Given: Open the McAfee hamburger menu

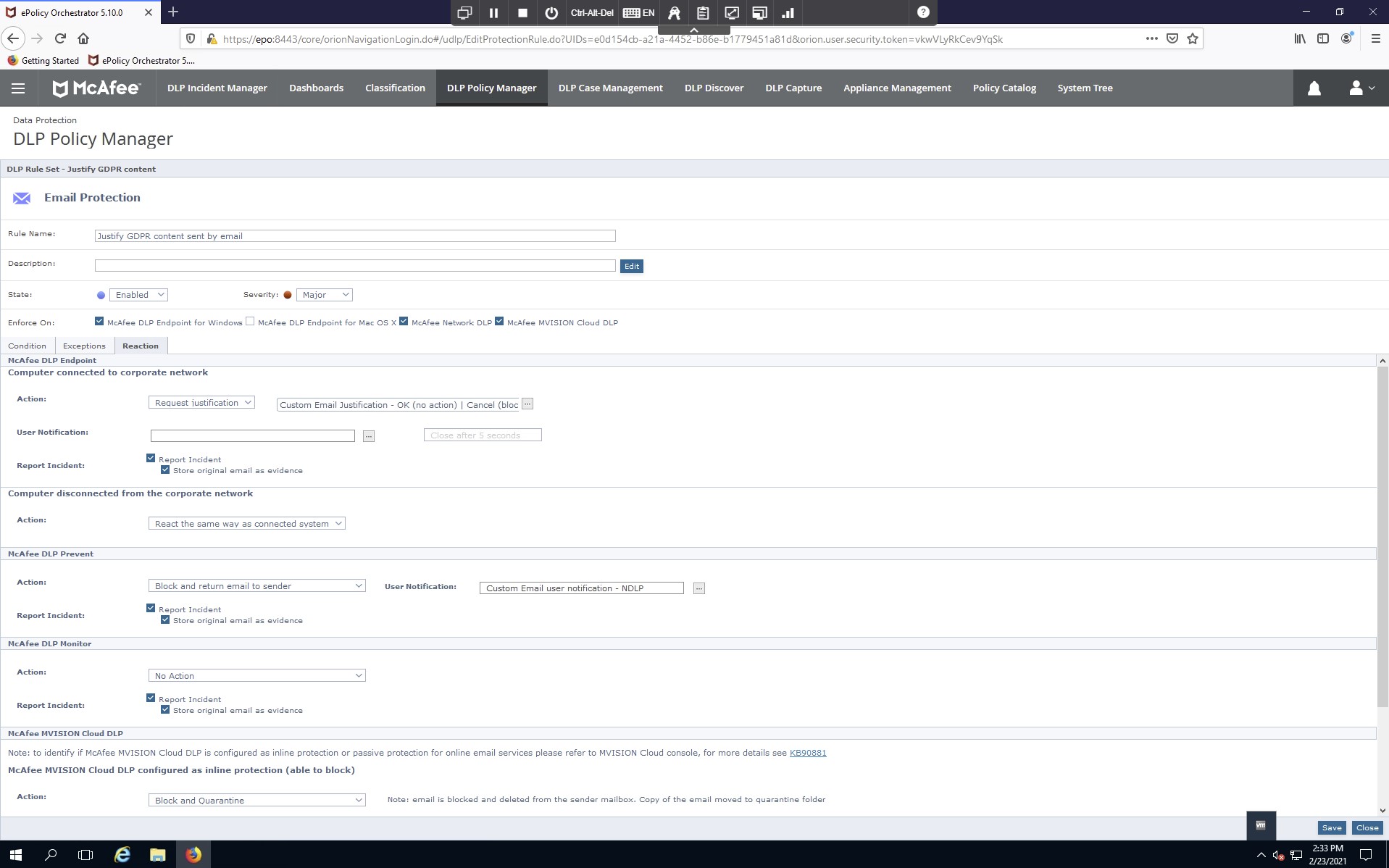Looking at the screenshot, I should click(x=18, y=88).
